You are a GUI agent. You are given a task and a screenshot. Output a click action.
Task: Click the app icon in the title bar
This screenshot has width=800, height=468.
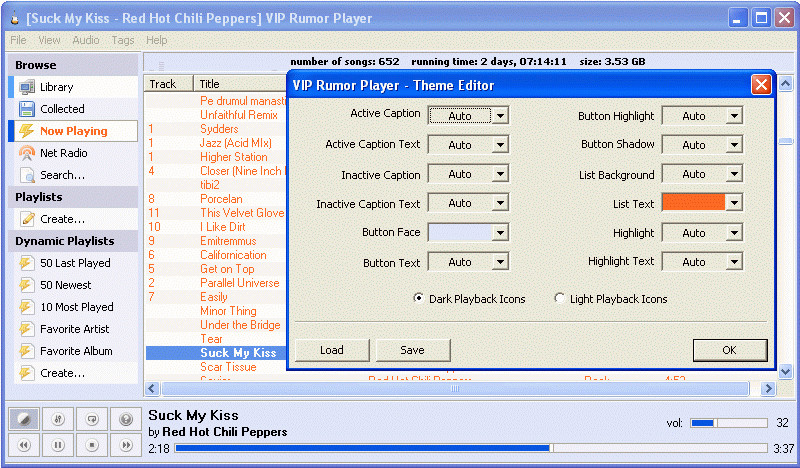point(15,19)
